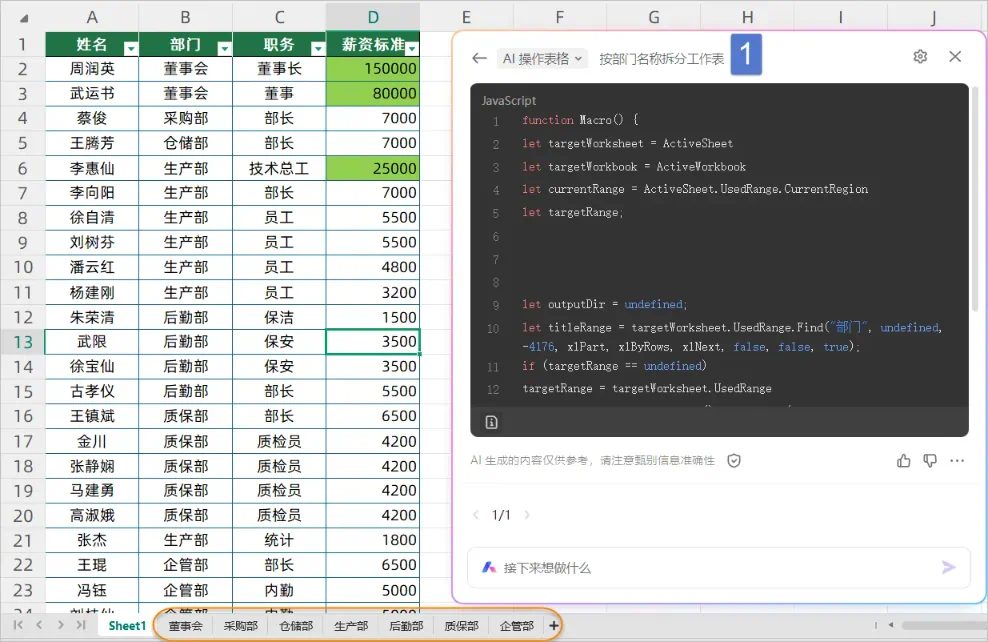The image size is (988, 642).
Task: Click the back arrow in AI panel
Action: click(479, 58)
